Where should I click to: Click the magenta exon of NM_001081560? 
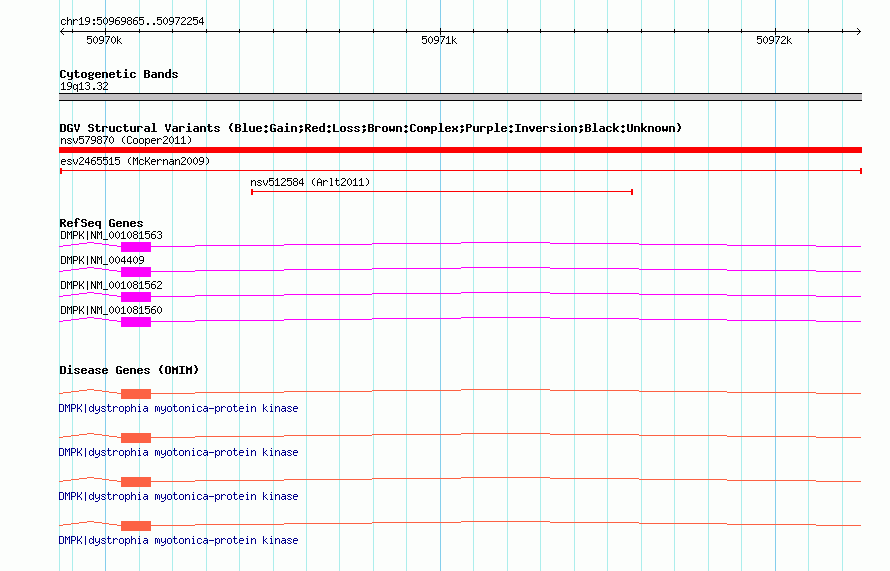pos(136,322)
